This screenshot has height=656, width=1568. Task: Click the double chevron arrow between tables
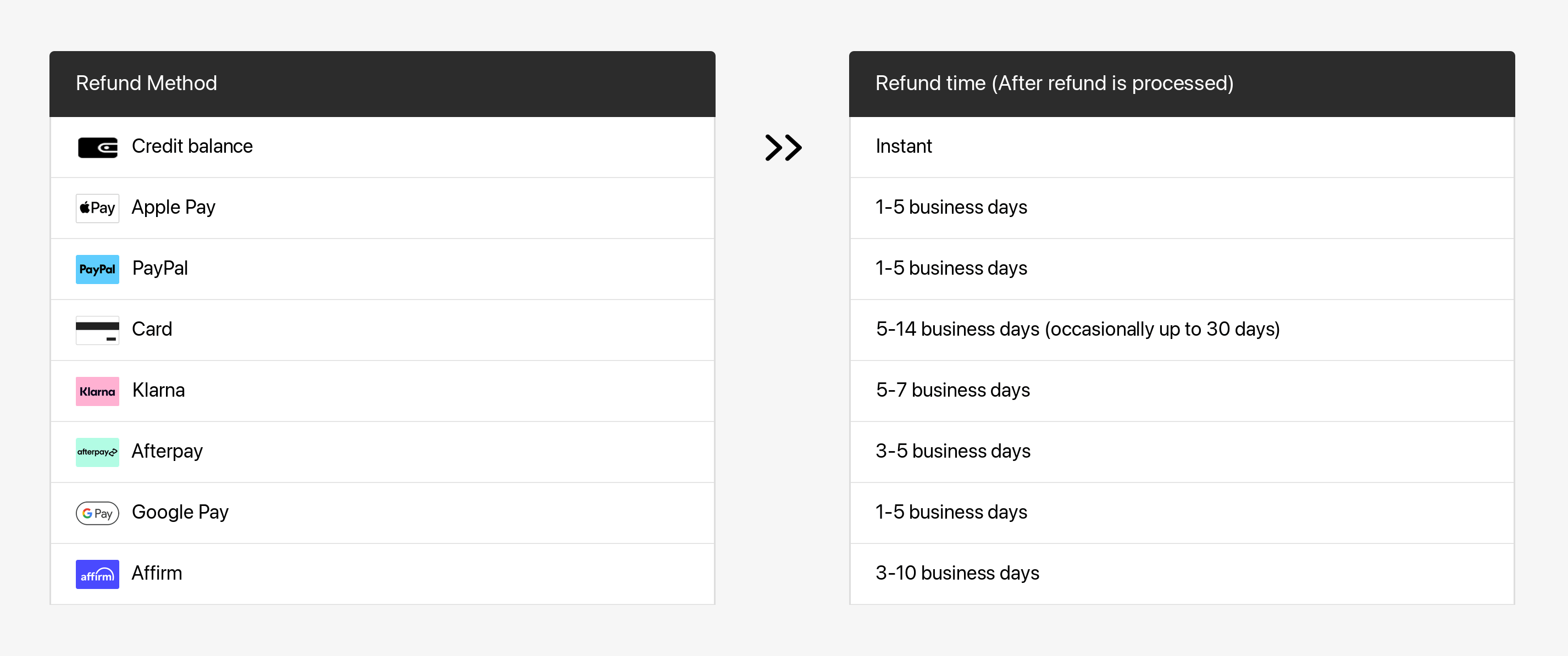click(x=783, y=147)
